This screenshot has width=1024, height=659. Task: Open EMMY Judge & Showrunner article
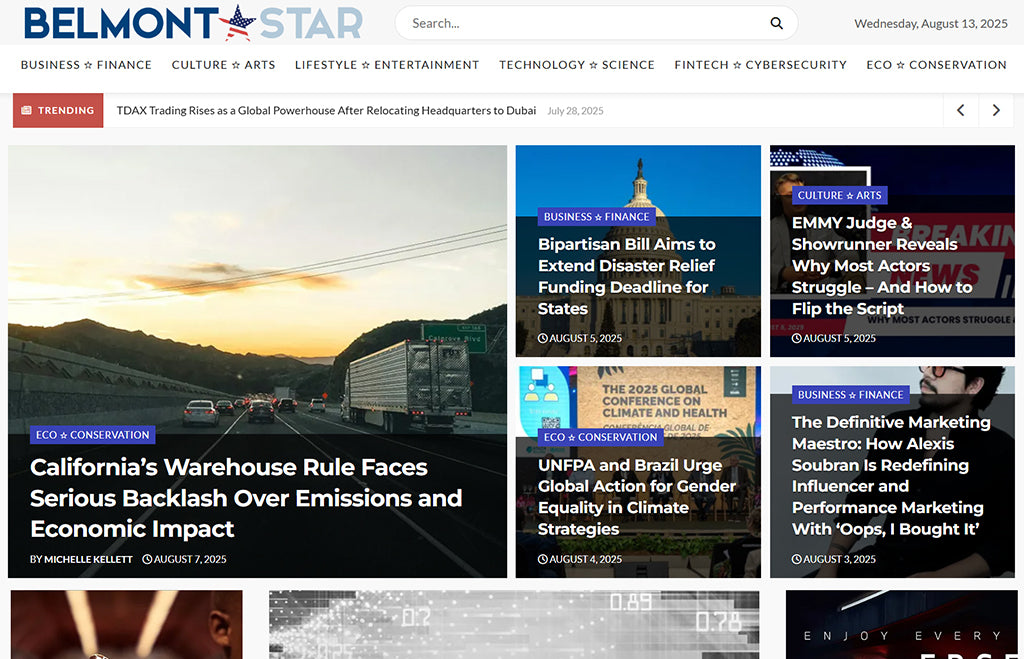pos(882,266)
